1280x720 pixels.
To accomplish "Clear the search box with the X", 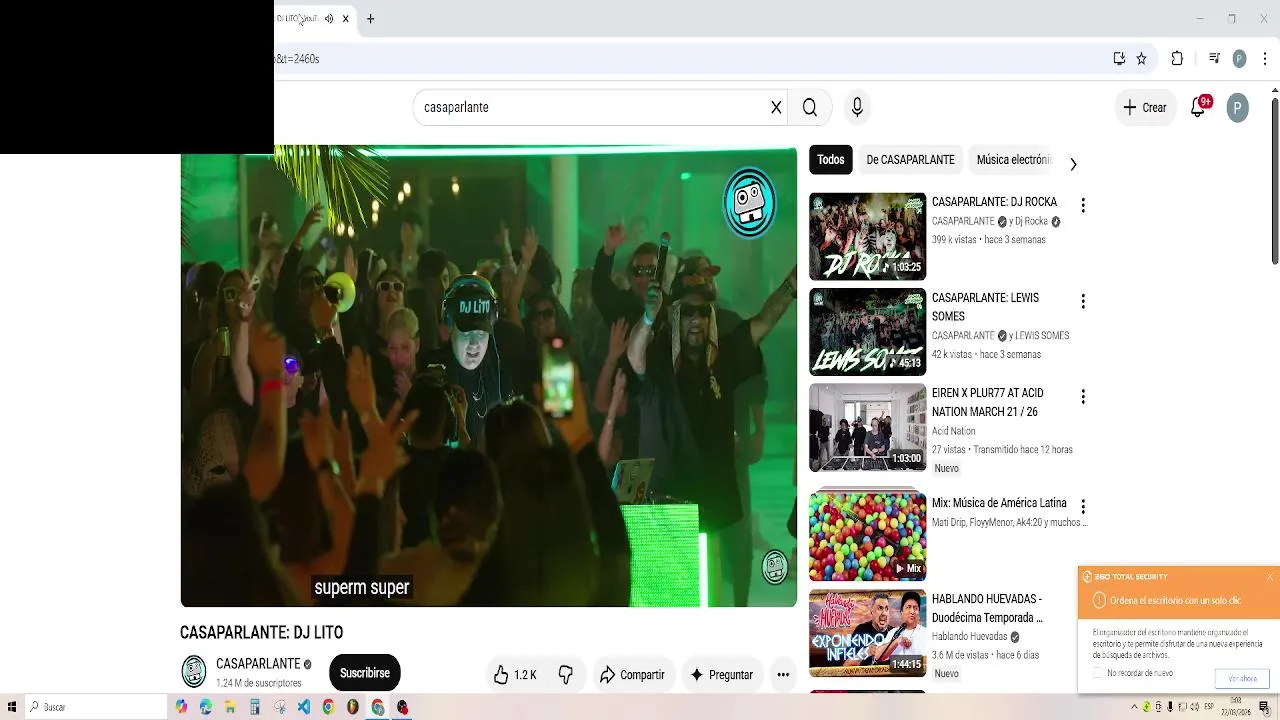I will coord(776,107).
